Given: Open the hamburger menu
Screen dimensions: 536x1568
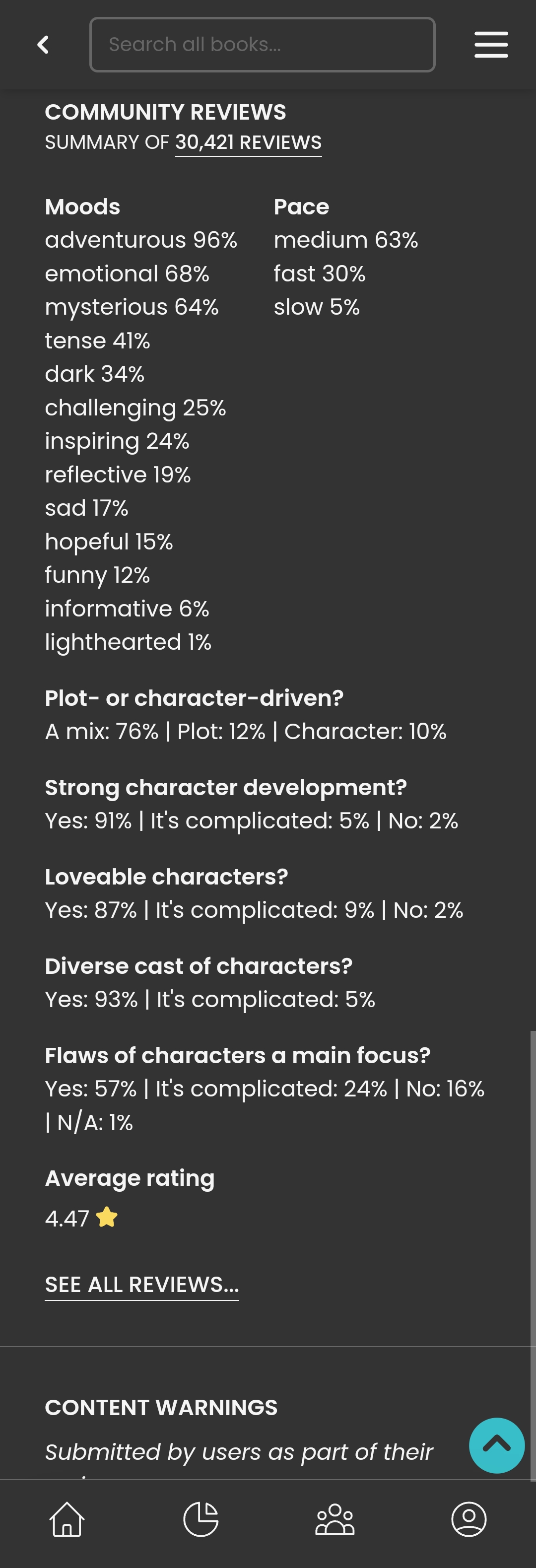Looking at the screenshot, I should pos(491,45).
